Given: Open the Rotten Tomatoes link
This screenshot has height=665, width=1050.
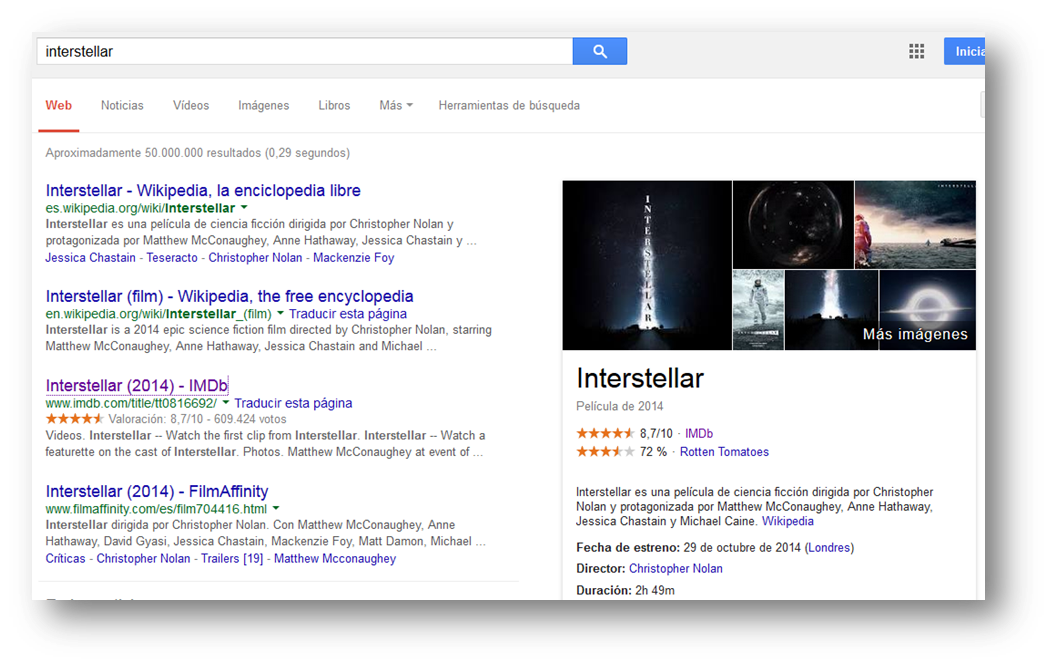Looking at the screenshot, I should [724, 452].
